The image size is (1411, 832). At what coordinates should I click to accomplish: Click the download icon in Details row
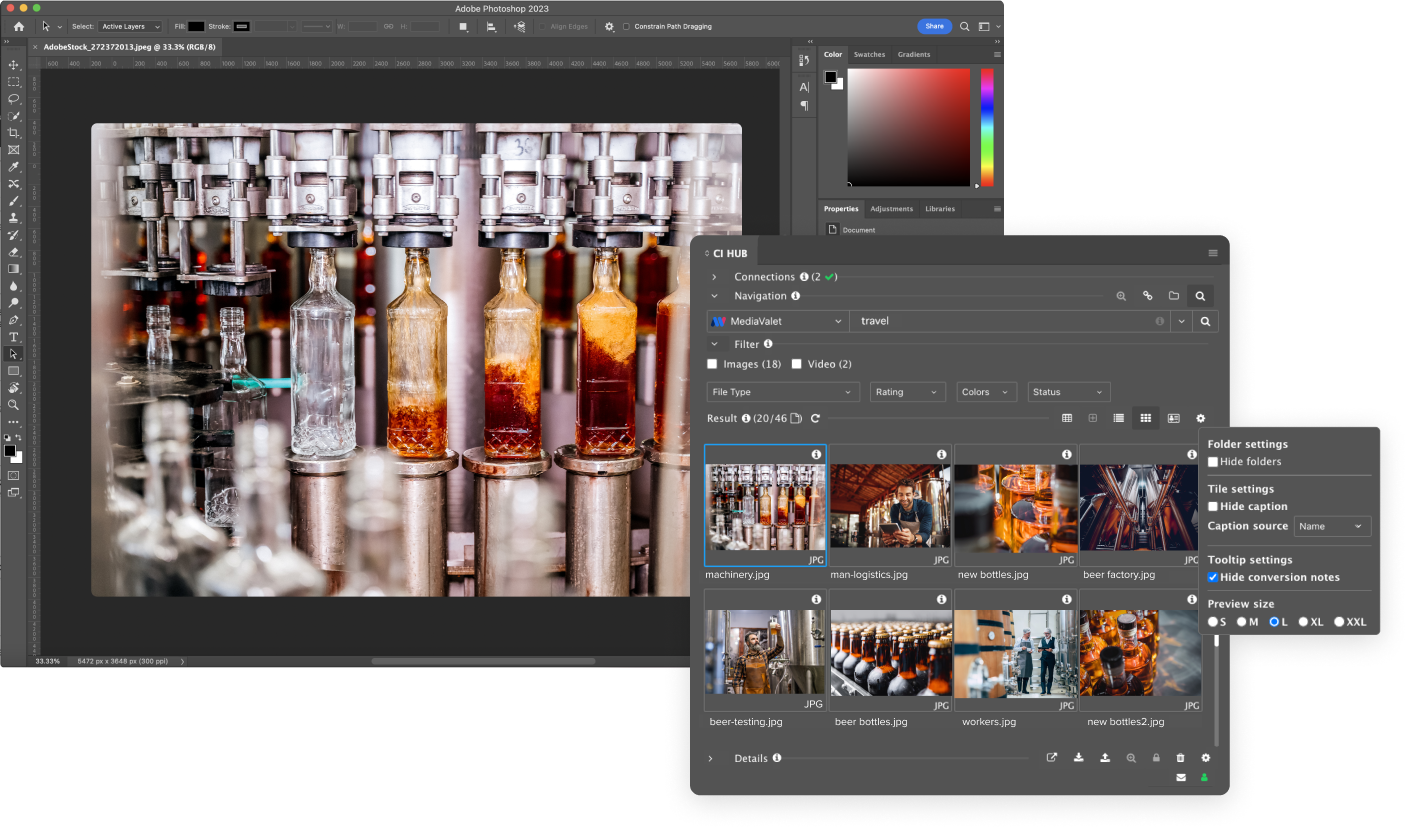coord(1079,758)
